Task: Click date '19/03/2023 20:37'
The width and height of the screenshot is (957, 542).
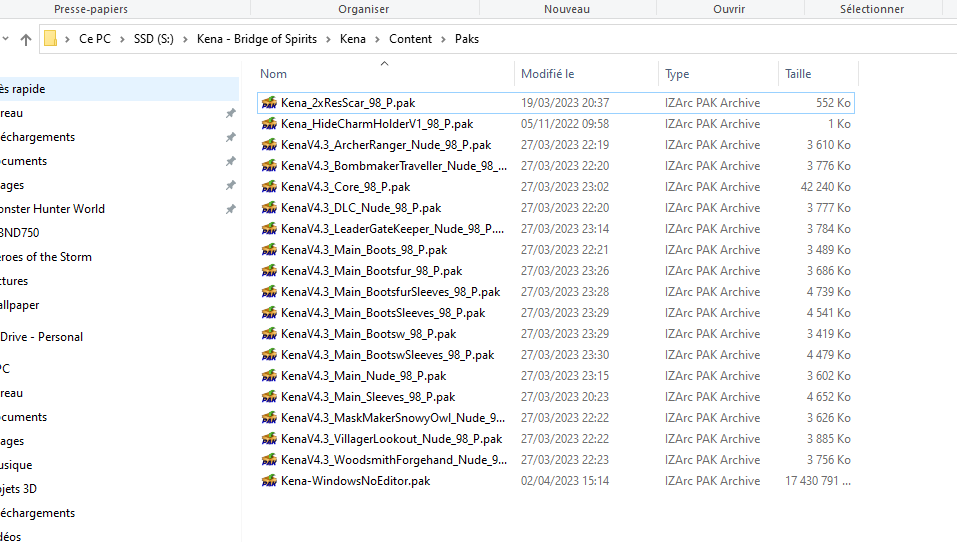Action: [565, 103]
